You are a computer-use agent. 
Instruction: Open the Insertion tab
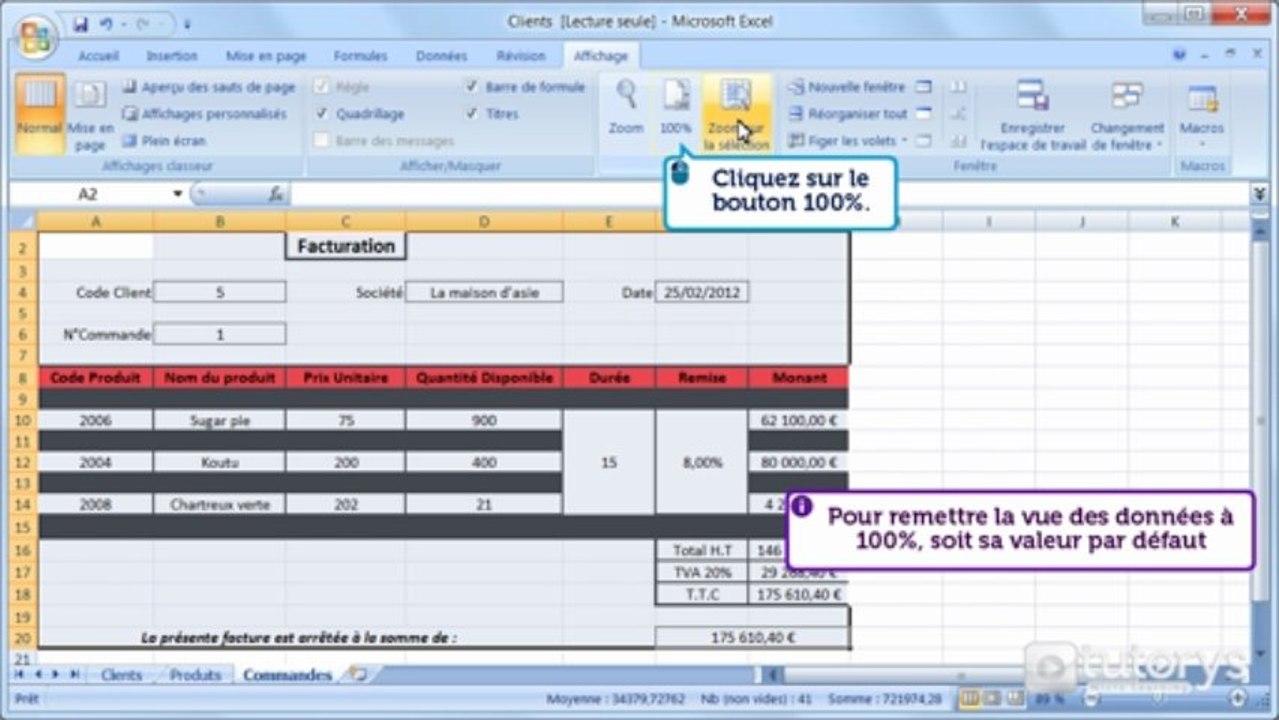point(172,57)
